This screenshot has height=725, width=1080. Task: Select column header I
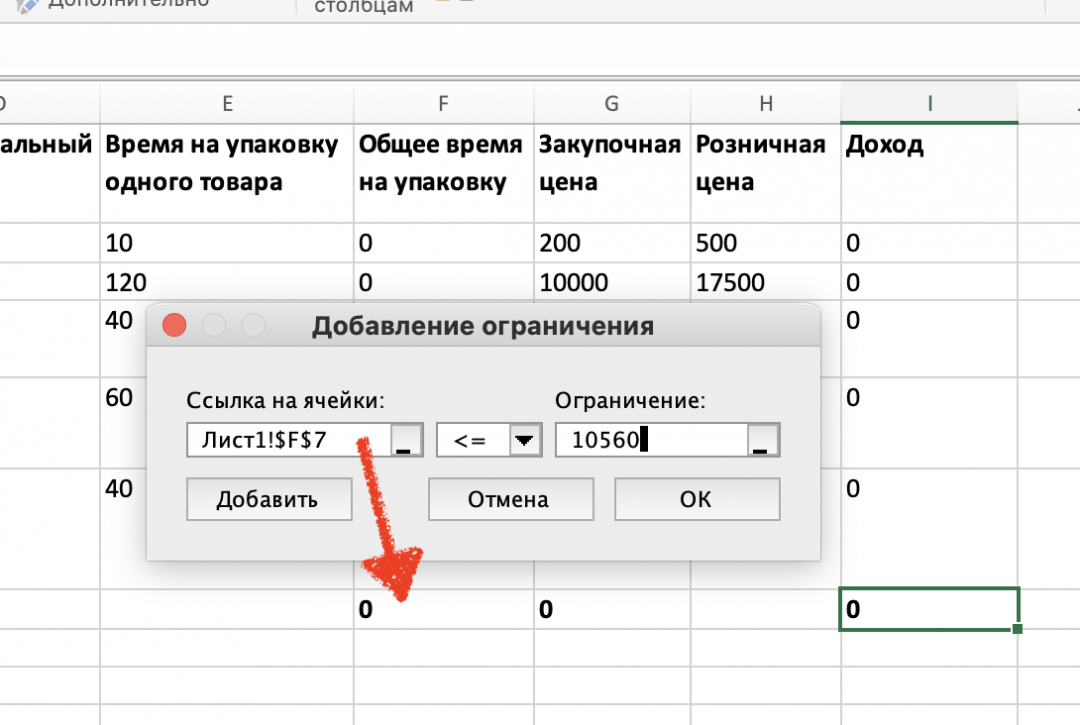(x=928, y=103)
